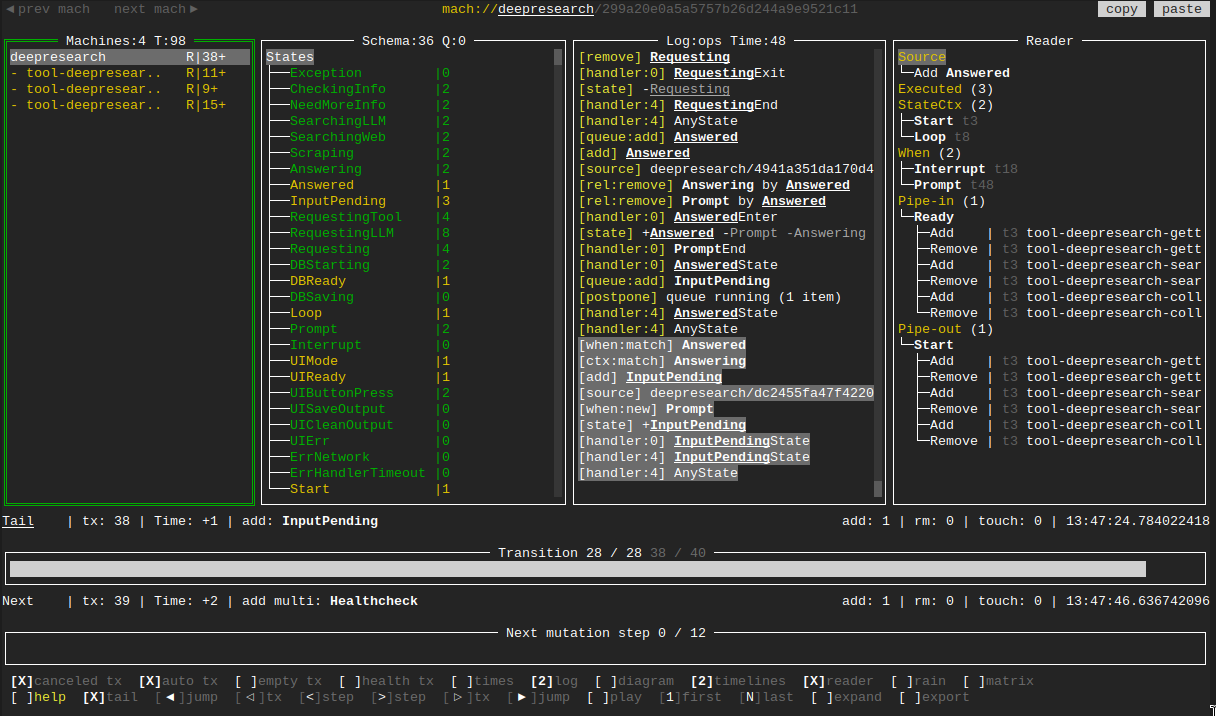Select the deepresearch machine row
The height and width of the screenshot is (716, 1216).
pyautogui.click(x=130, y=57)
